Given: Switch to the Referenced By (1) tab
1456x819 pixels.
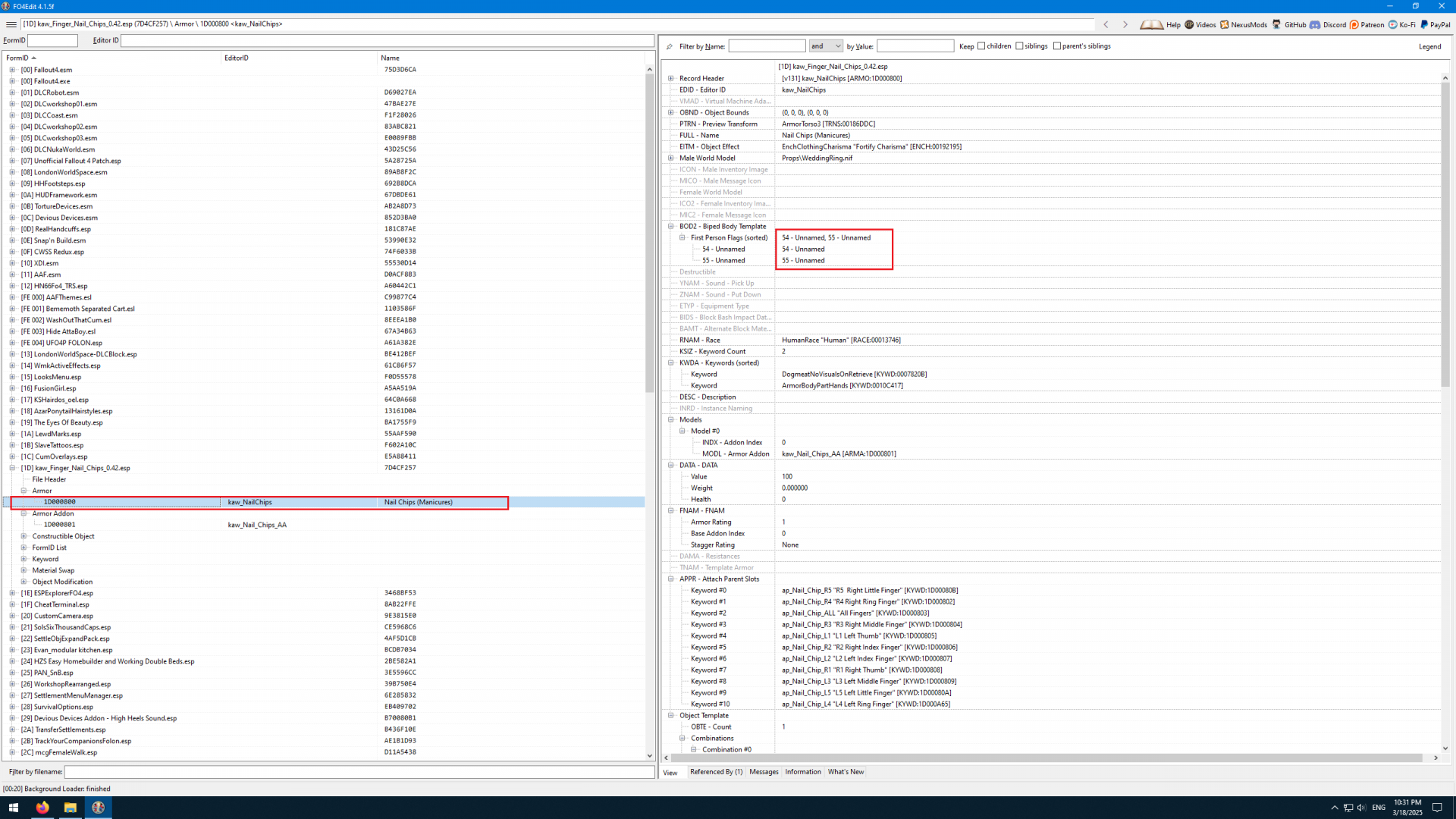Looking at the screenshot, I should tap(716, 772).
